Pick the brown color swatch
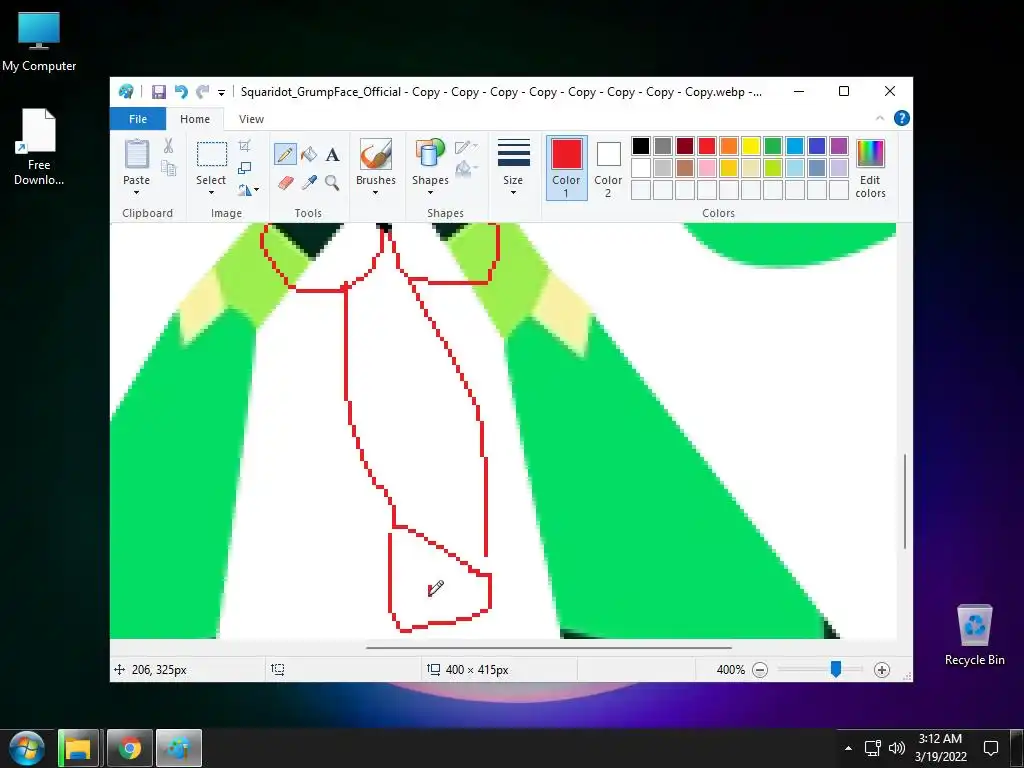The image size is (1024, 768). click(684, 168)
